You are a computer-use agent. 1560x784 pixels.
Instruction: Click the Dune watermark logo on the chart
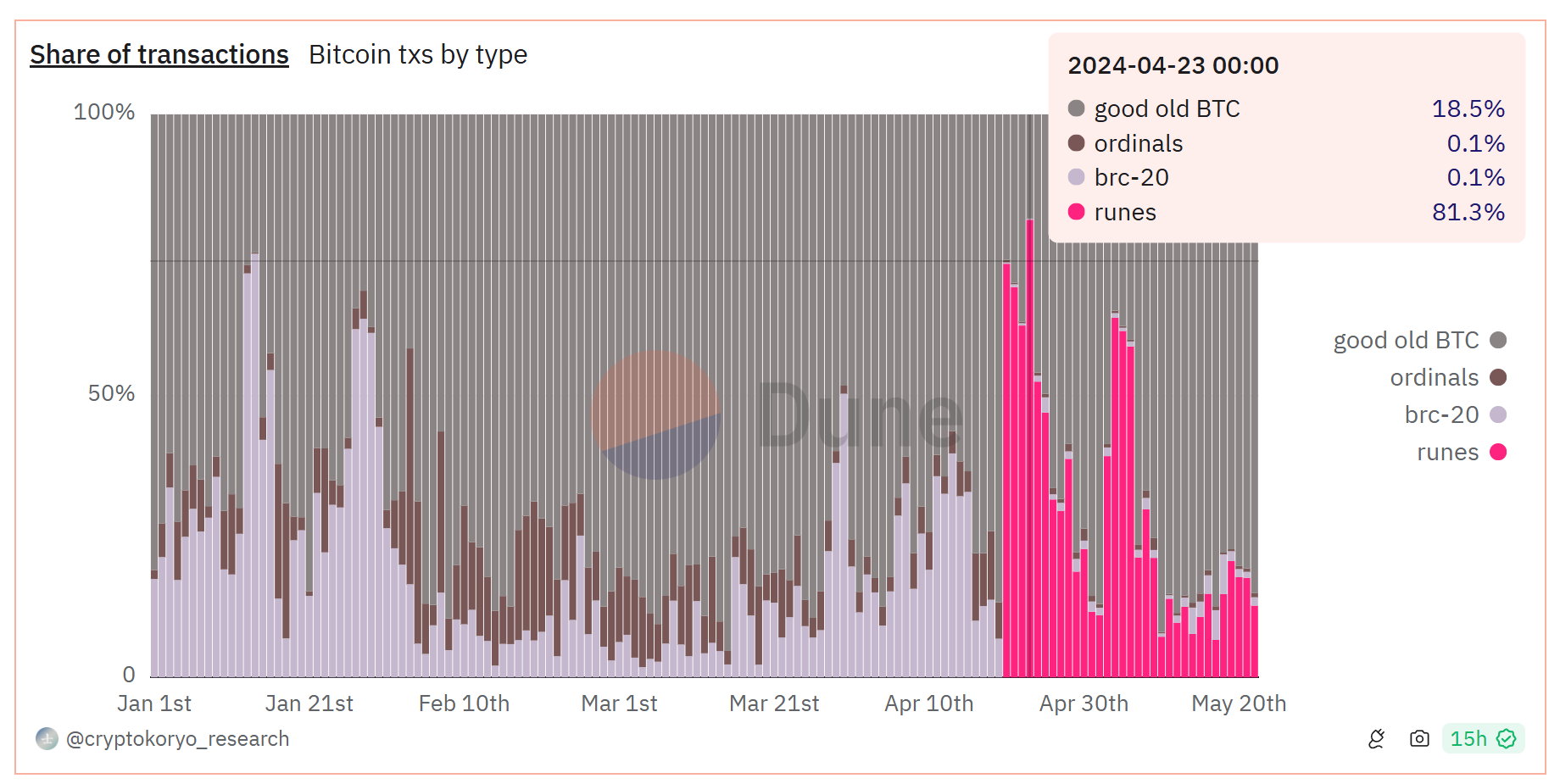[655, 415]
